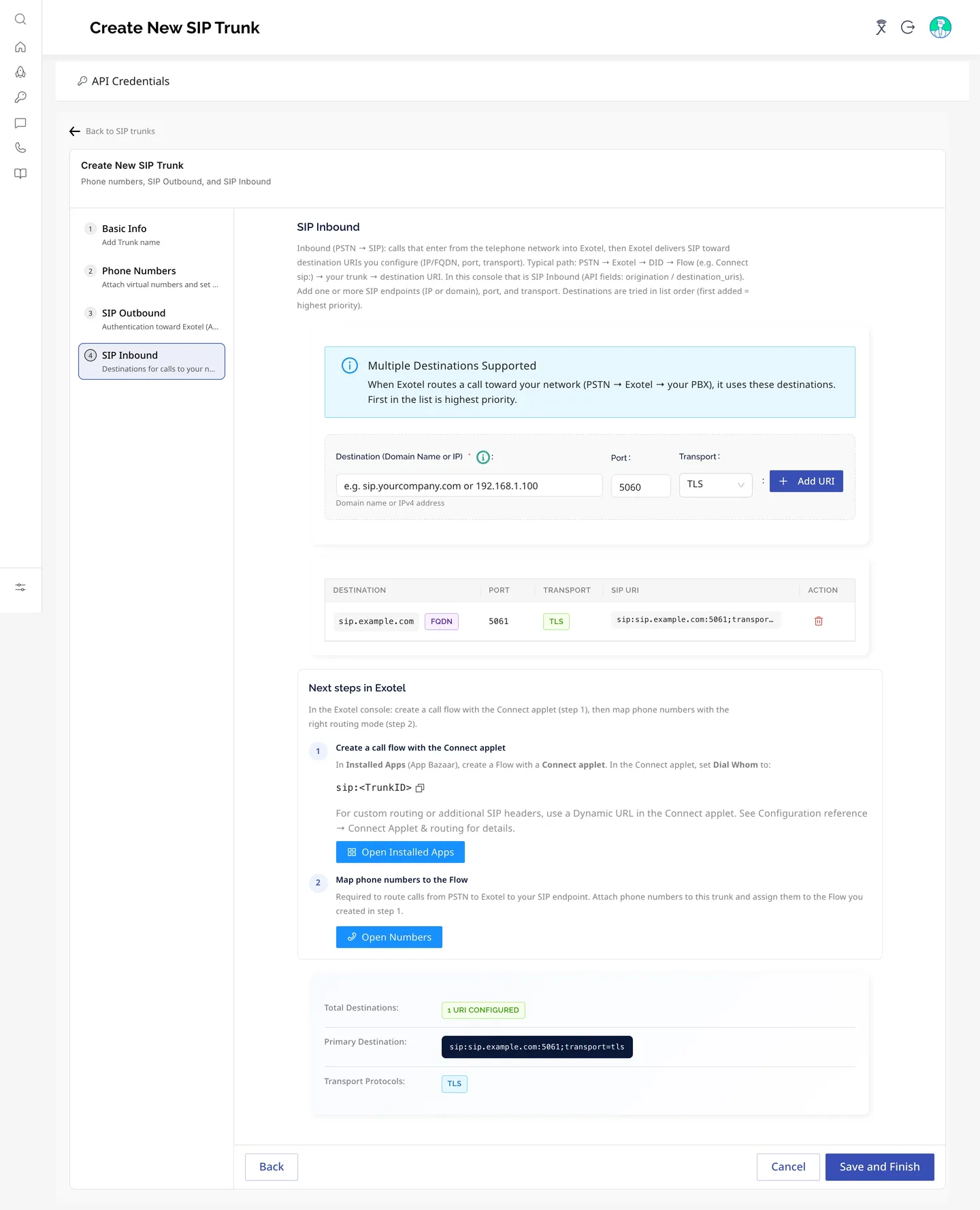Click the back arrow icon to SIP trunks
Screen dimensions: 980x1210
[x=75, y=131]
